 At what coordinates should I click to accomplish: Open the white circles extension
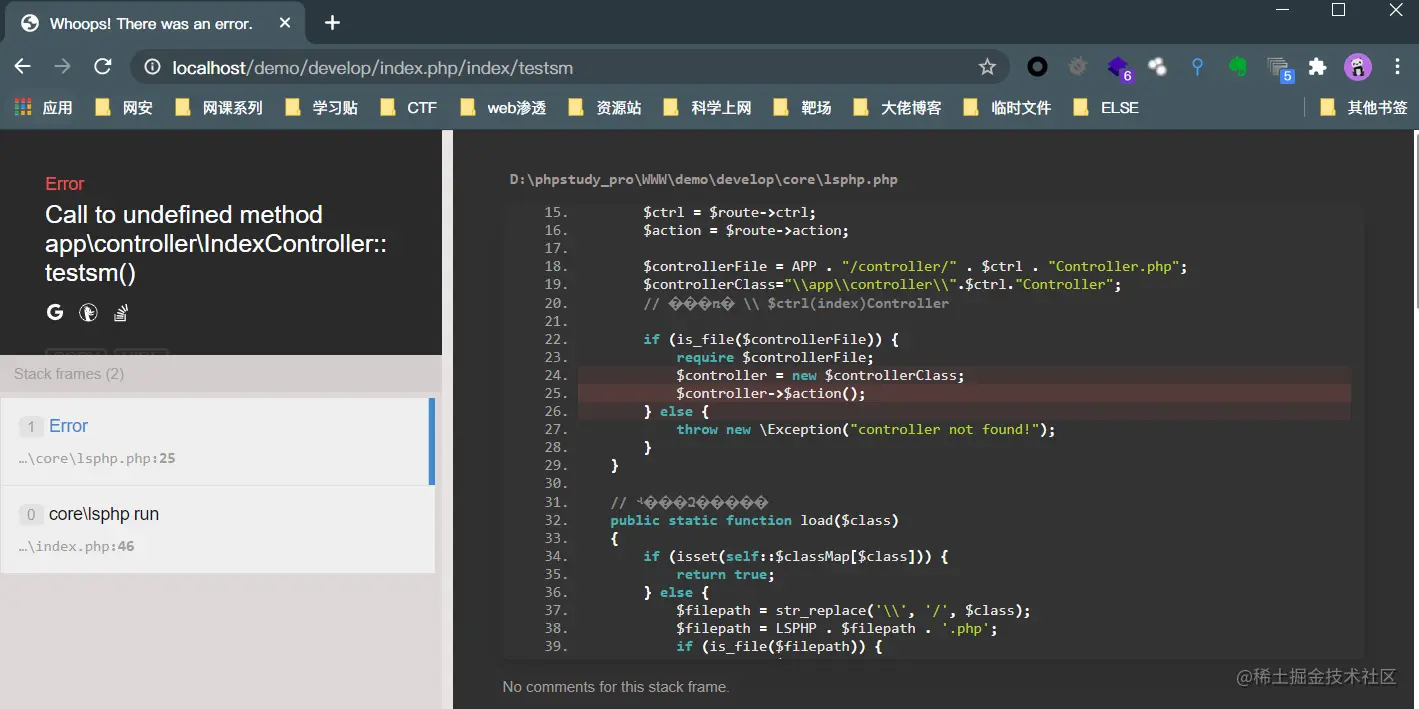coord(1157,67)
